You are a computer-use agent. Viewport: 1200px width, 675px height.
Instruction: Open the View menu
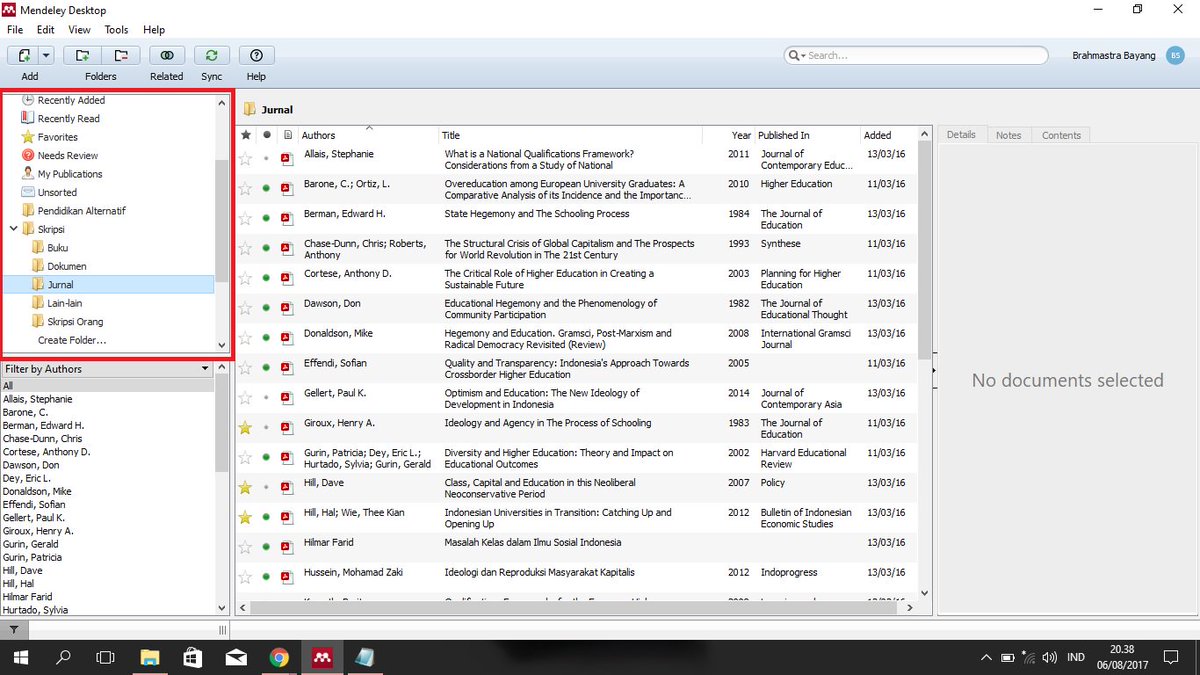pos(79,30)
